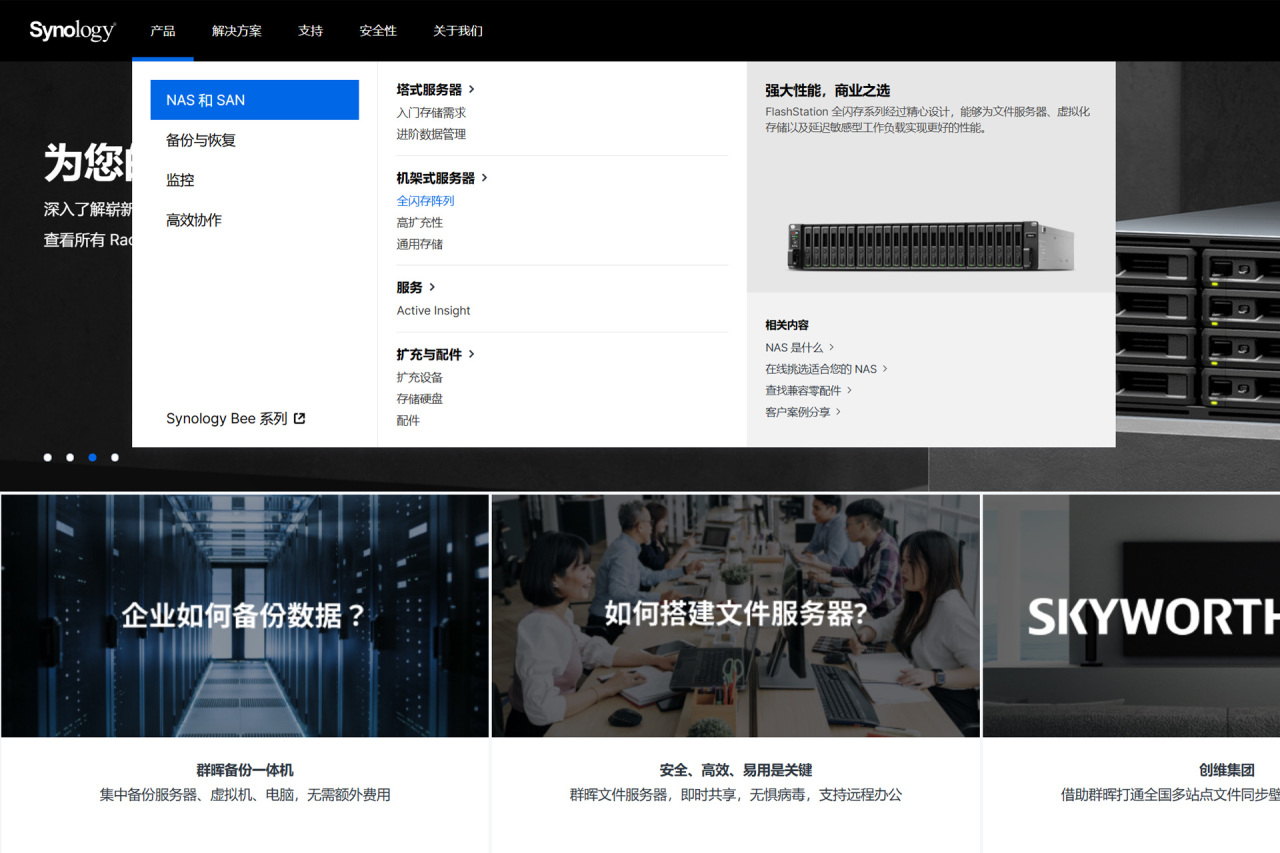Open the Active Insight link

click(433, 311)
